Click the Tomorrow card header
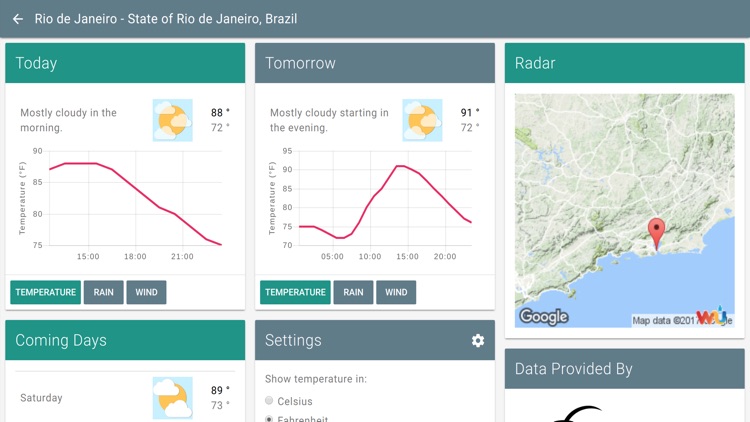This screenshot has width=750, height=422. click(375, 63)
